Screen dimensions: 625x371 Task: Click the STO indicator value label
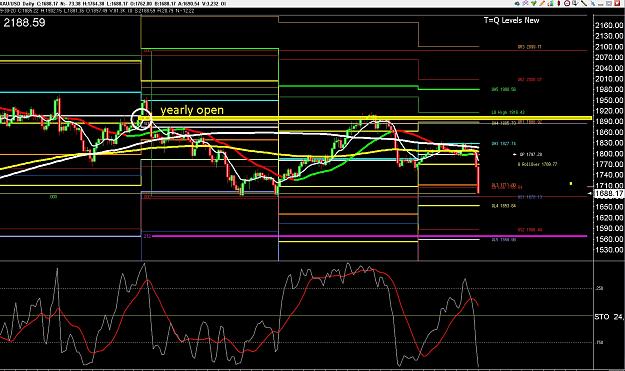click(x=609, y=317)
